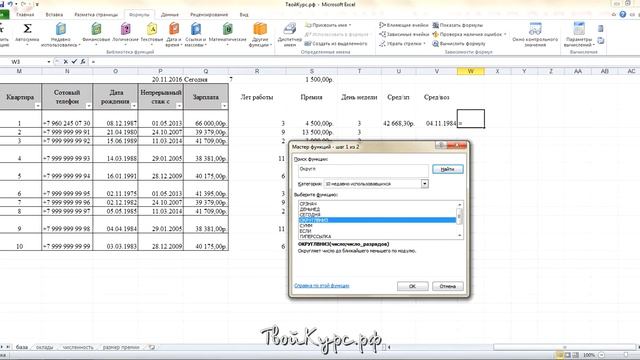Viewport: 640px width, 360px height.
Task: Click the Найти button in dialog
Action: (x=448, y=169)
